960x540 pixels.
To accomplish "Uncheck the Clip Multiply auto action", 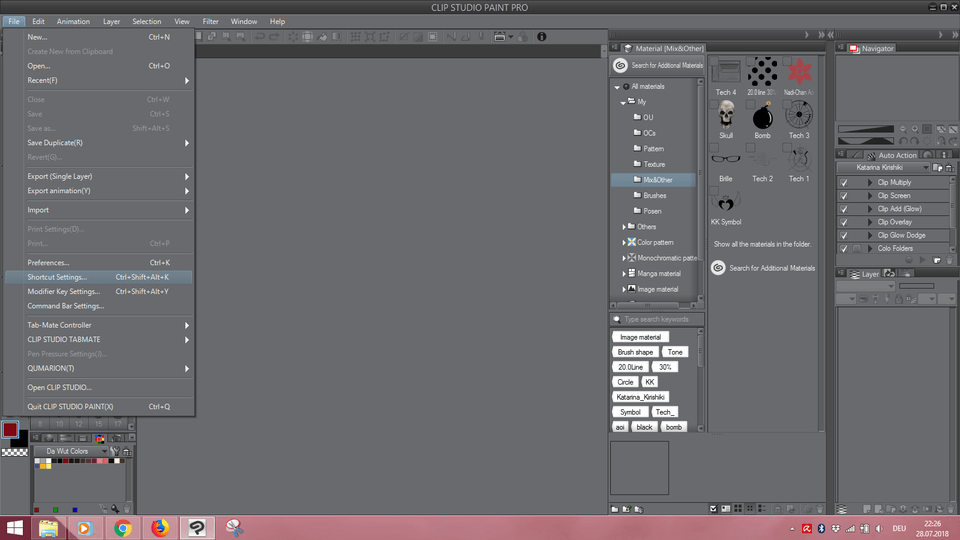I will (x=844, y=183).
